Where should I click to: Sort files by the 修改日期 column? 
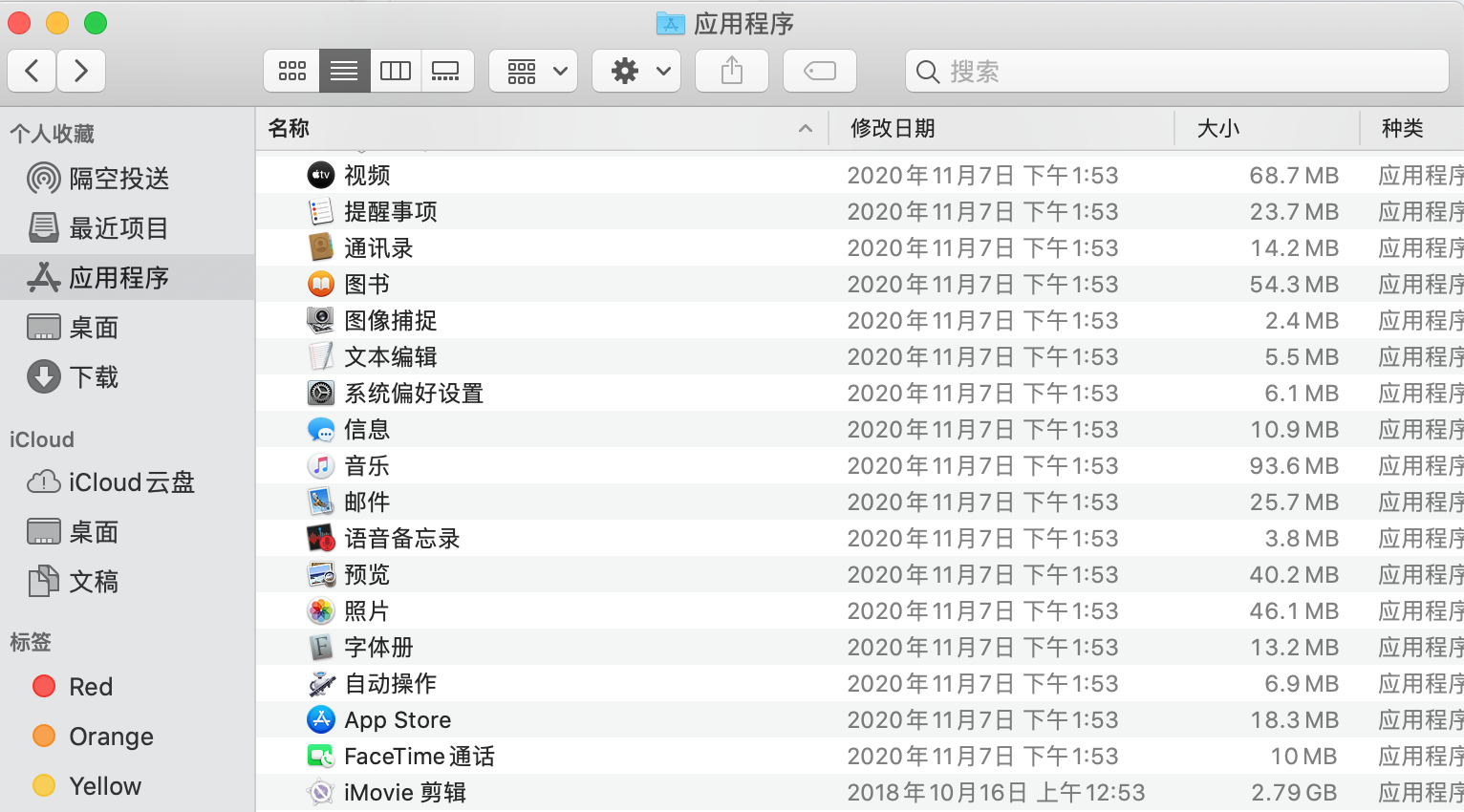pyautogui.click(x=893, y=127)
